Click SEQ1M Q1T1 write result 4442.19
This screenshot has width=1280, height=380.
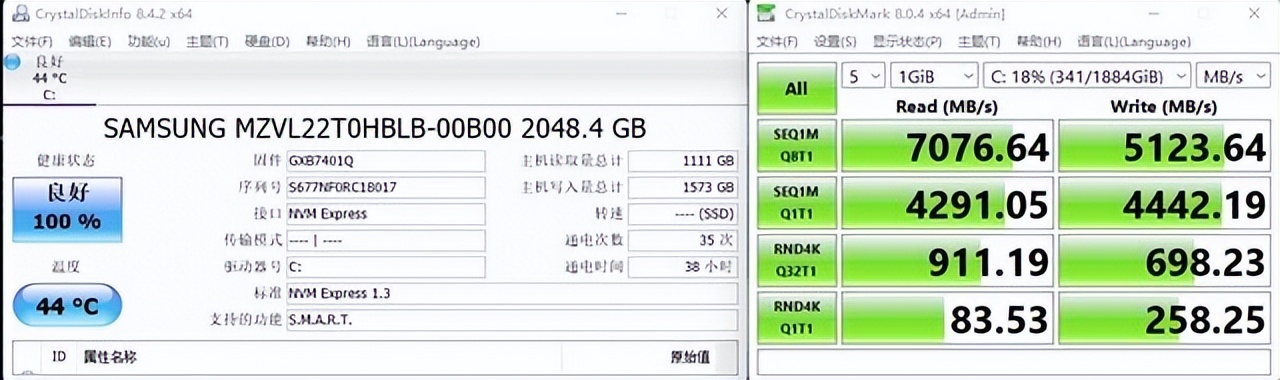pos(1165,204)
